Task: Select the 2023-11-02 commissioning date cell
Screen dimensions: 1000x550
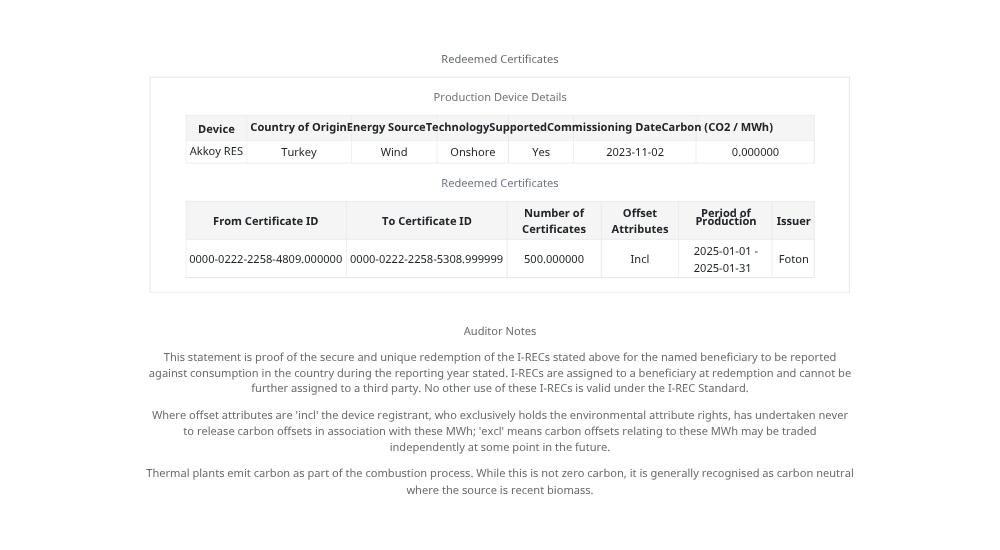Action: click(634, 152)
